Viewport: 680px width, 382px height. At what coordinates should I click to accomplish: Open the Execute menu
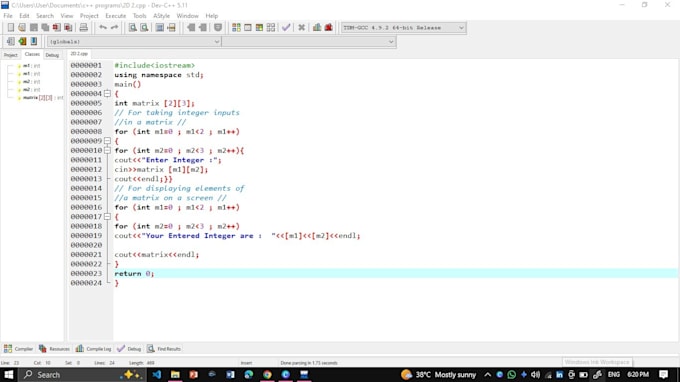tap(116, 16)
